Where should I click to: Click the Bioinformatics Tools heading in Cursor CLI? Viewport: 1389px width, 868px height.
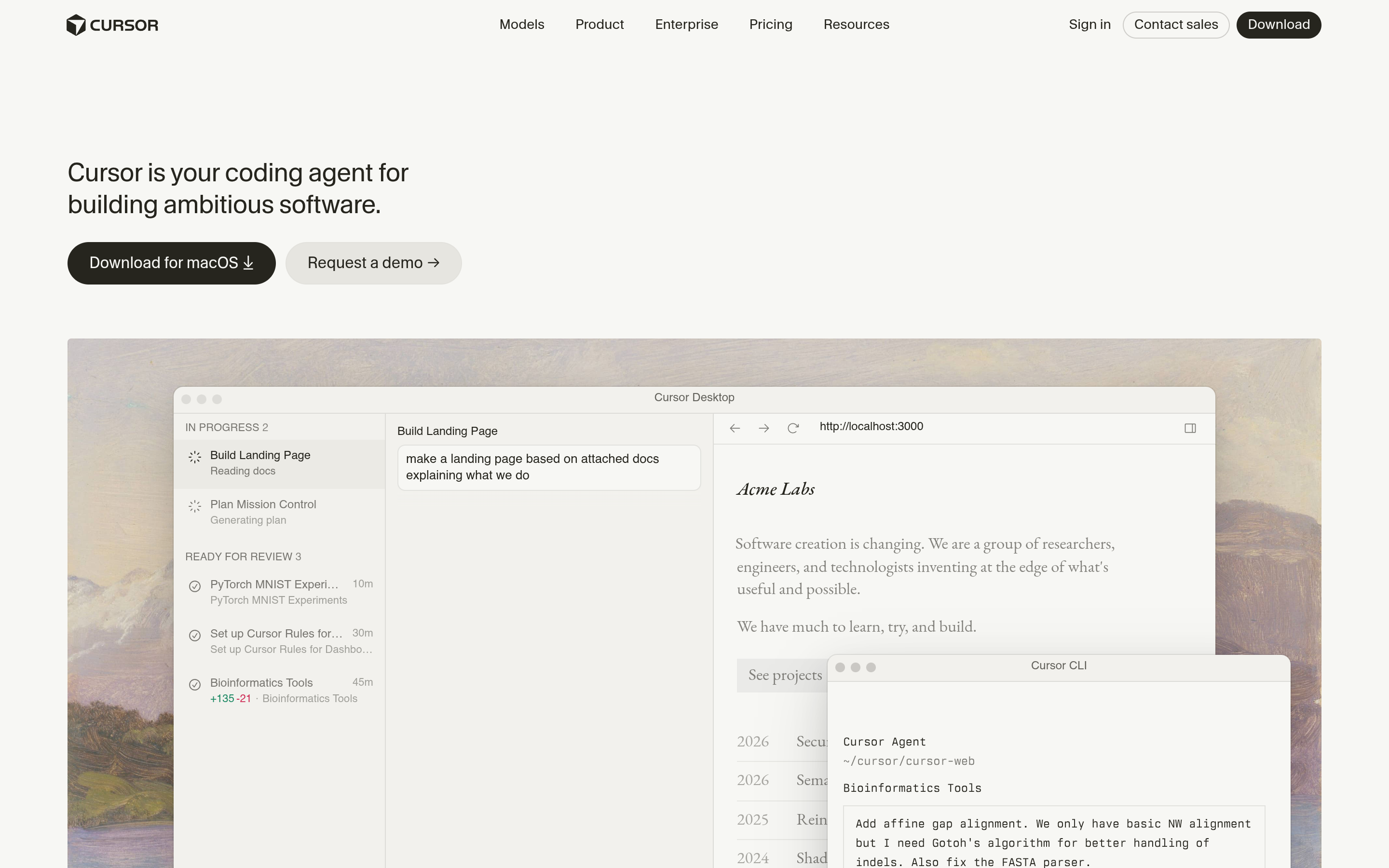912,788
